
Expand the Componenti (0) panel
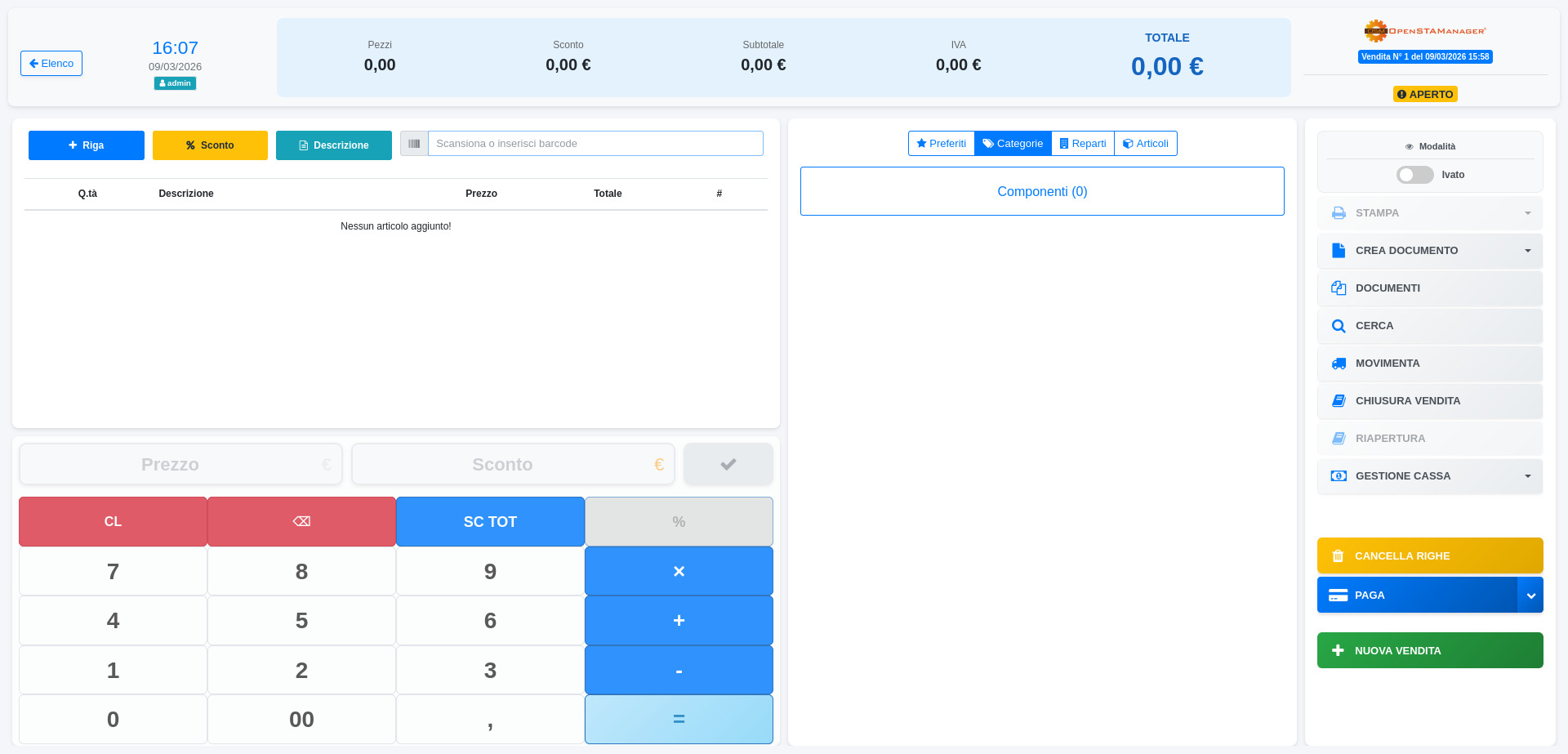tap(1042, 191)
